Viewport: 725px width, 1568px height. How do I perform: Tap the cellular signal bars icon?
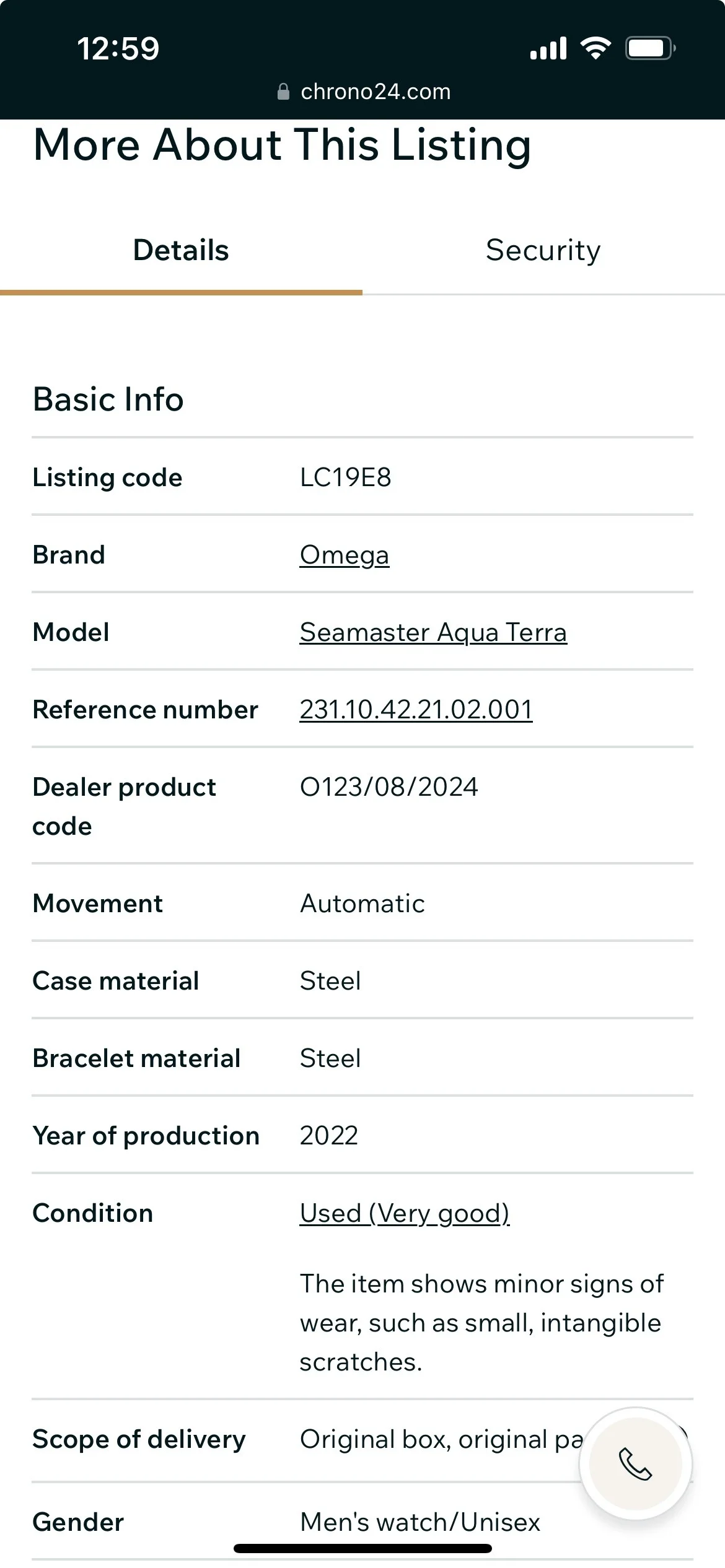[x=548, y=48]
